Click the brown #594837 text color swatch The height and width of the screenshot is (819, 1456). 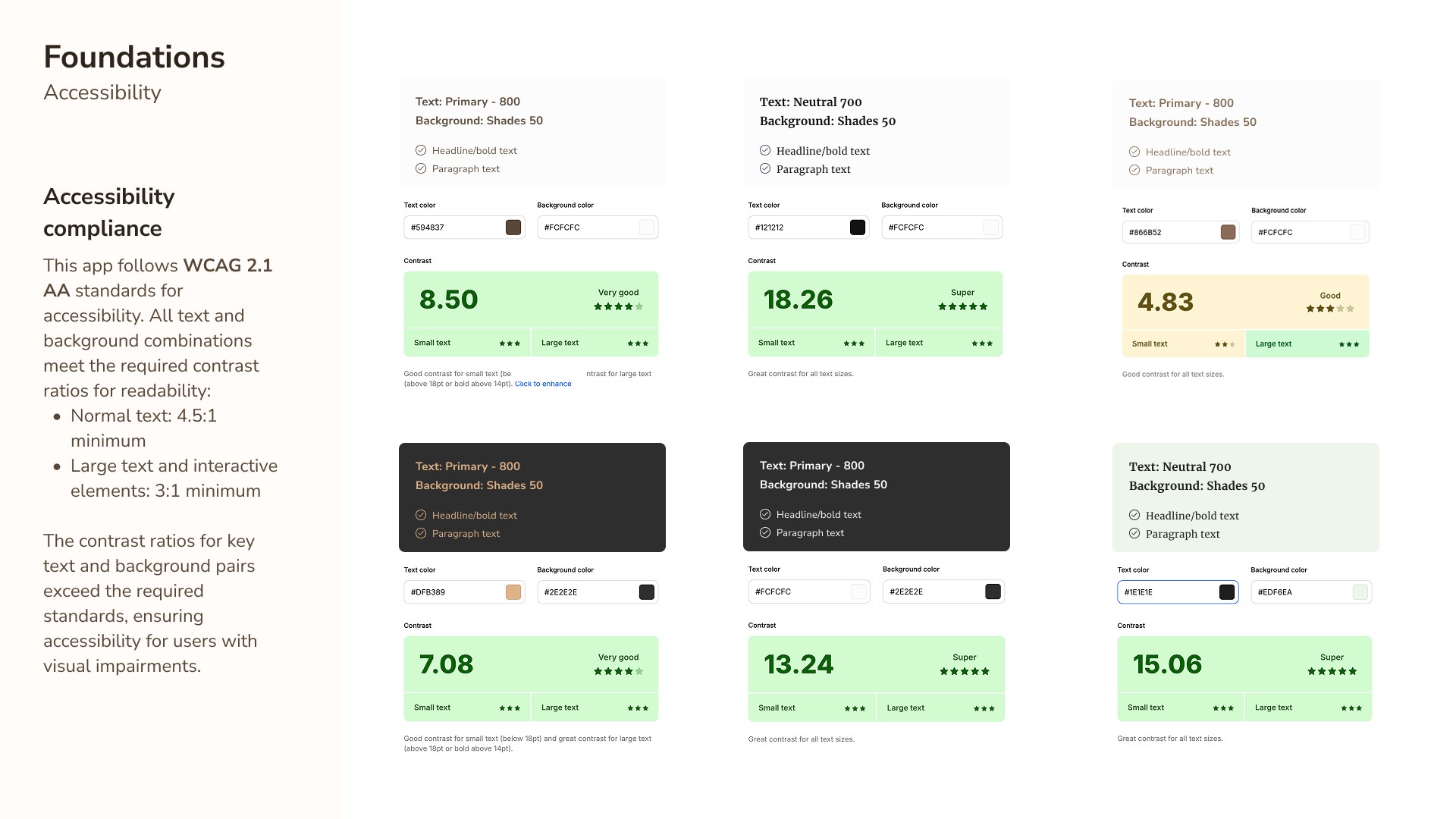pyautogui.click(x=513, y=227)
